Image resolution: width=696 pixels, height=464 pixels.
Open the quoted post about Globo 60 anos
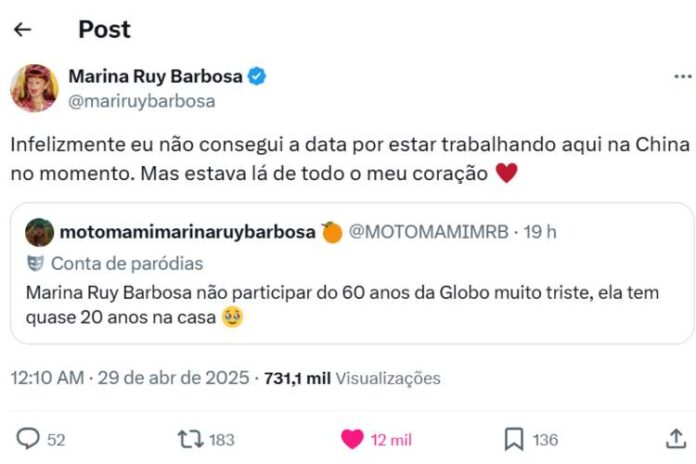click(x=350, y=306)
